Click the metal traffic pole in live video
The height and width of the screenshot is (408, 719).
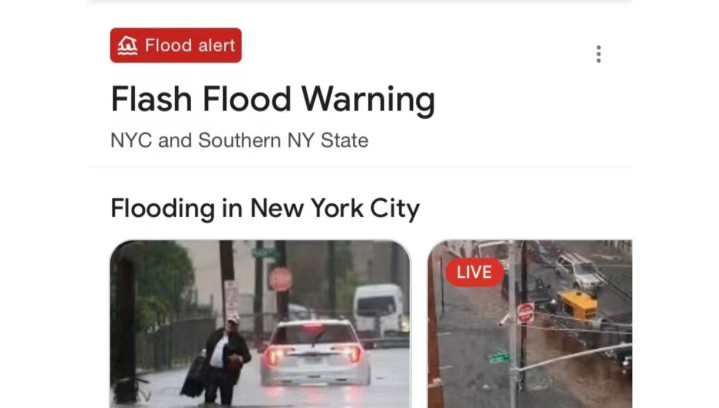click(512, 324)
